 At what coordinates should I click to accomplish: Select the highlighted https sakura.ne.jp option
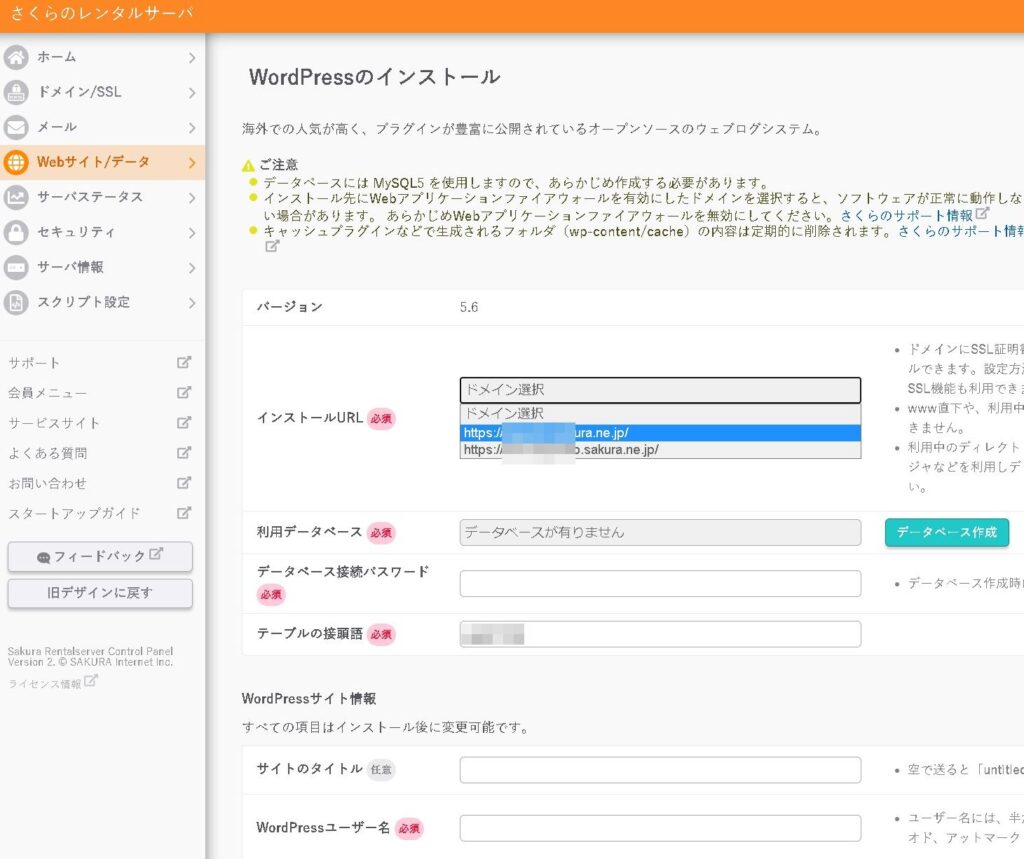(659, 433)
